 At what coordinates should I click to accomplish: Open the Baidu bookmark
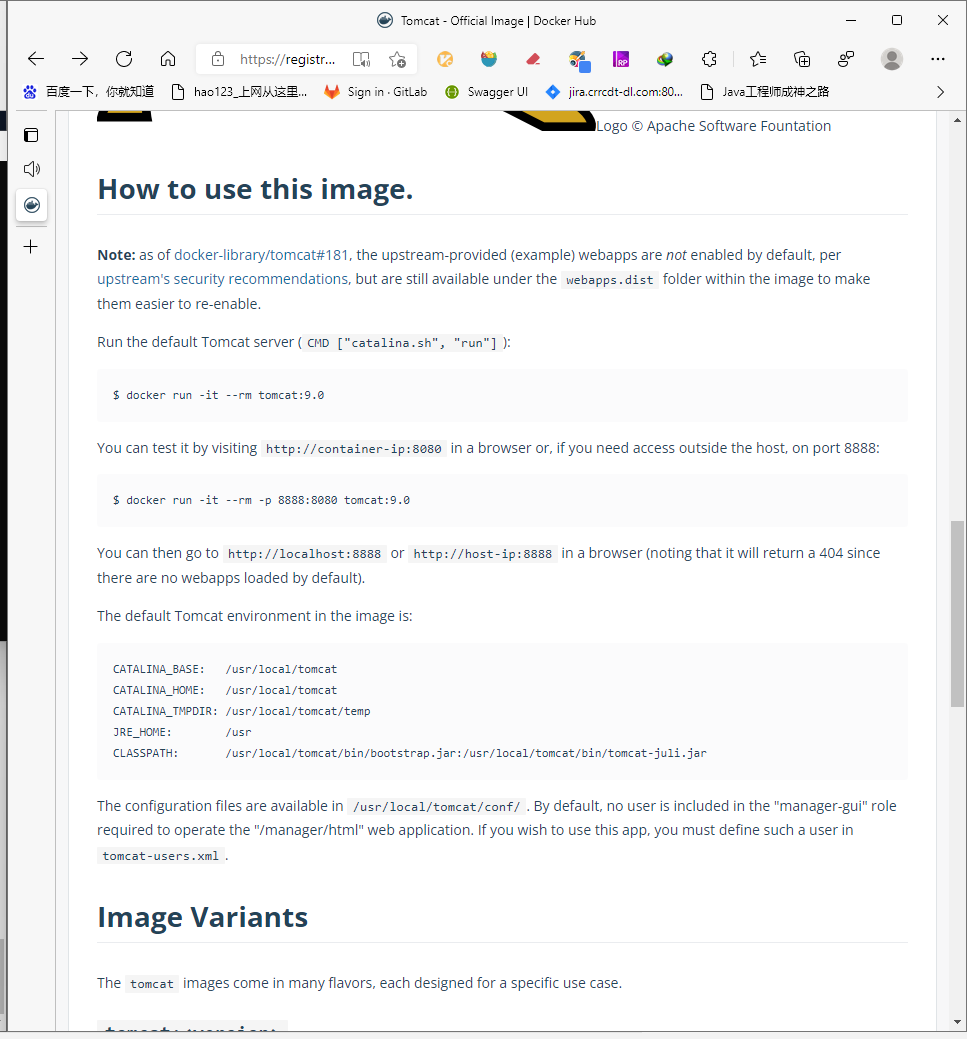(88, 92)
